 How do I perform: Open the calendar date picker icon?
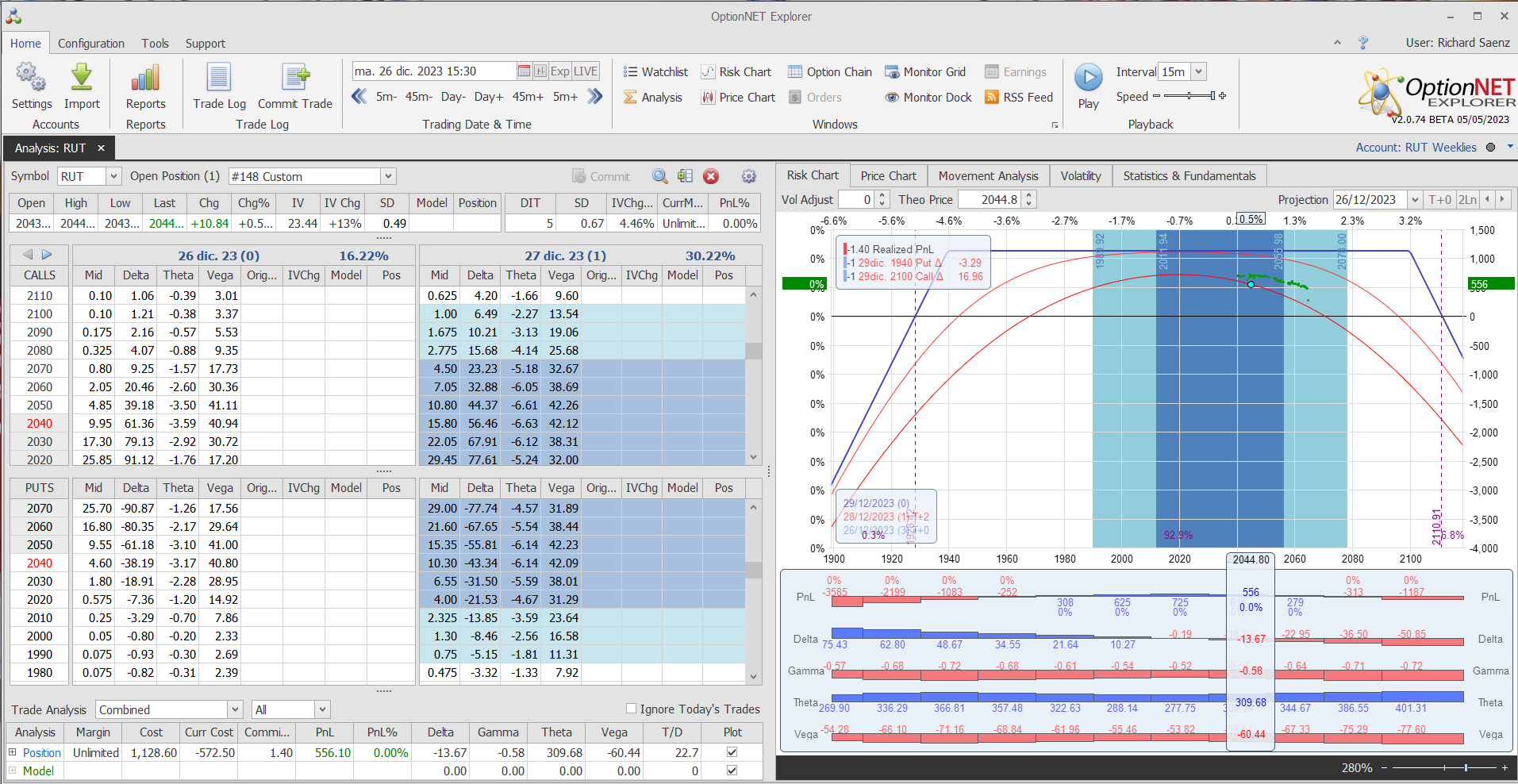coord(524,71)
